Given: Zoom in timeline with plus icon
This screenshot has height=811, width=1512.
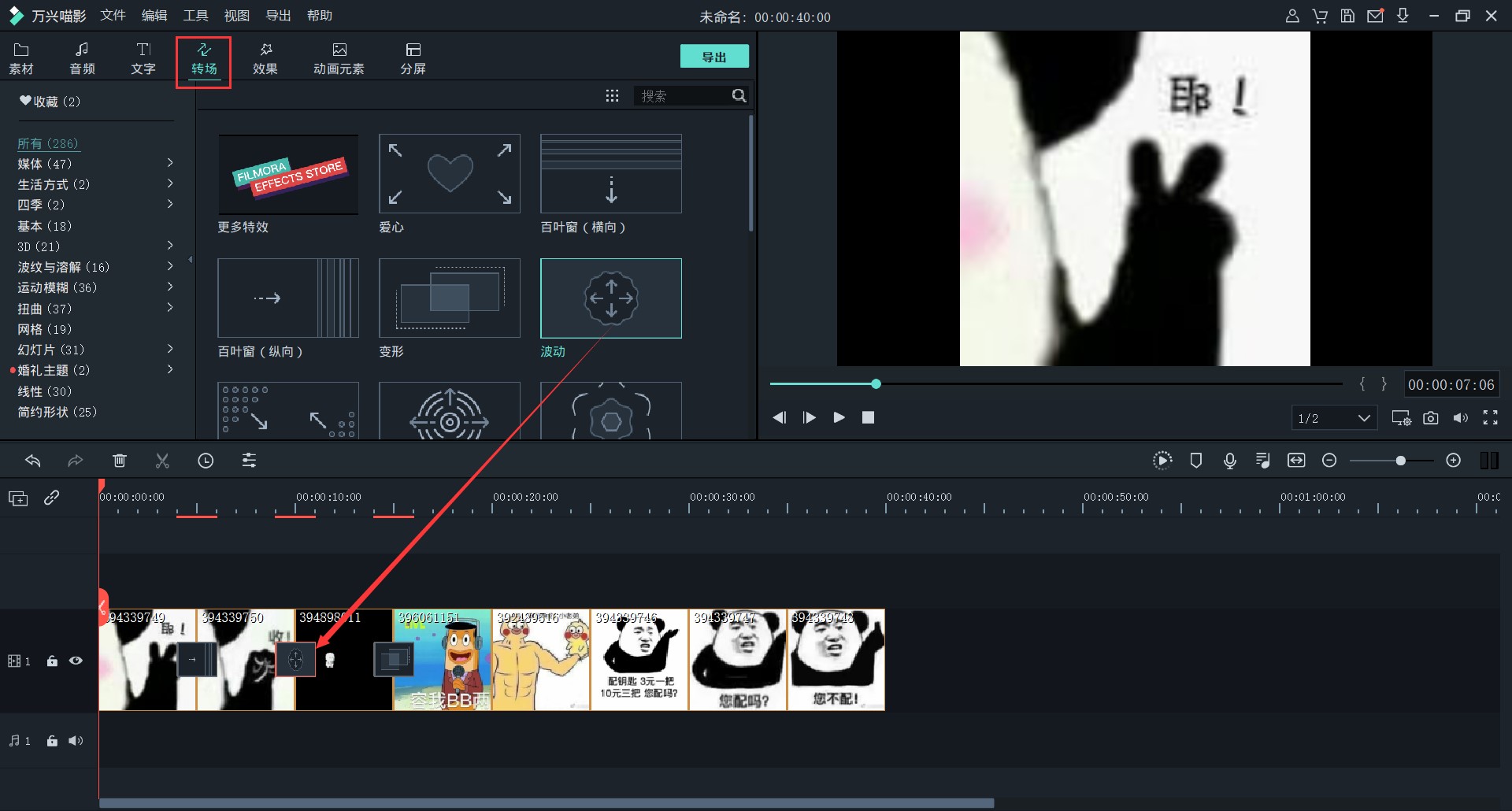Looking at the screenshot, I should point(1454,461).
